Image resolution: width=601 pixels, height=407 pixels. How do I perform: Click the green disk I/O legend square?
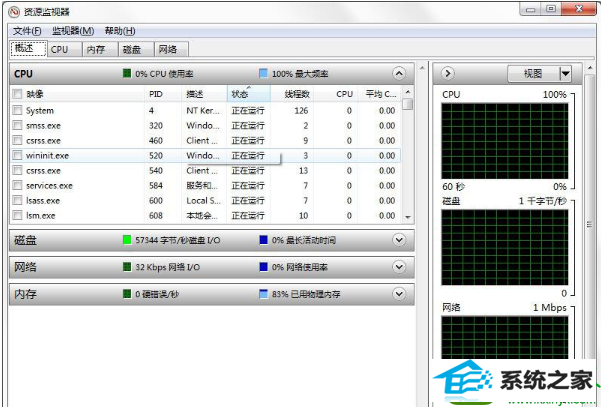tap(127, 240)
